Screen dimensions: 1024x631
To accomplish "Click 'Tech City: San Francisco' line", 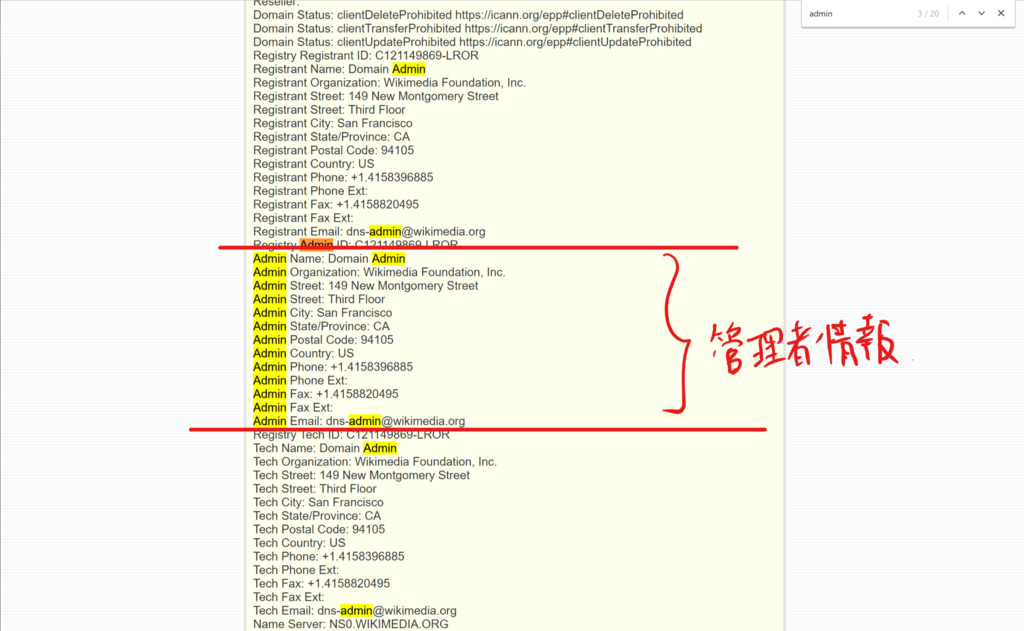I will 318,502.
